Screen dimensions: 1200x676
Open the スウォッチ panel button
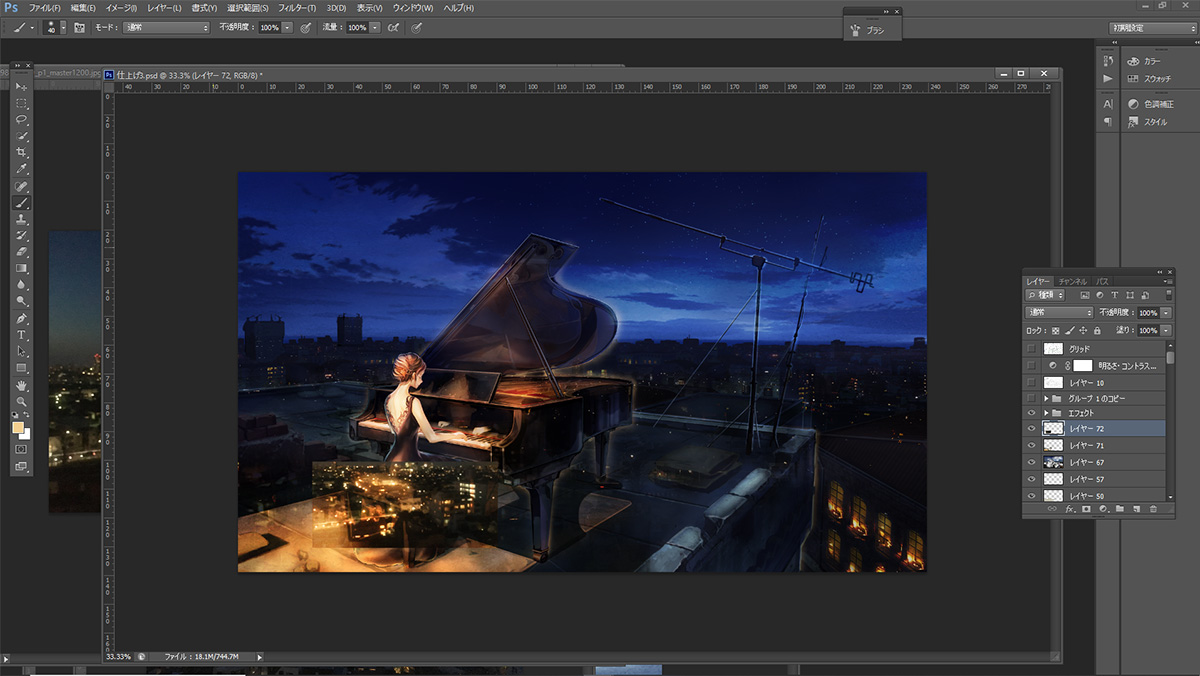coord(1150,78)
